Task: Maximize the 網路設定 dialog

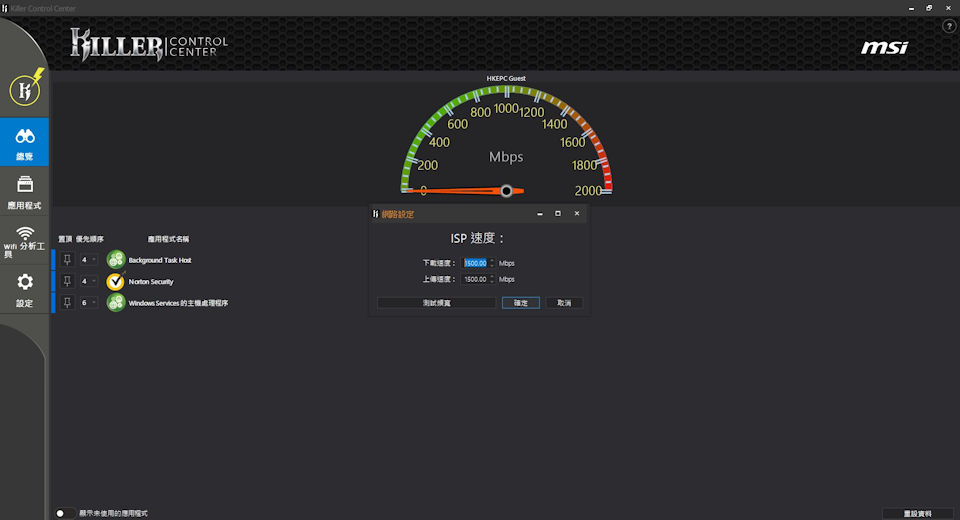Action: pyautogui.click(x=558, y=213)
